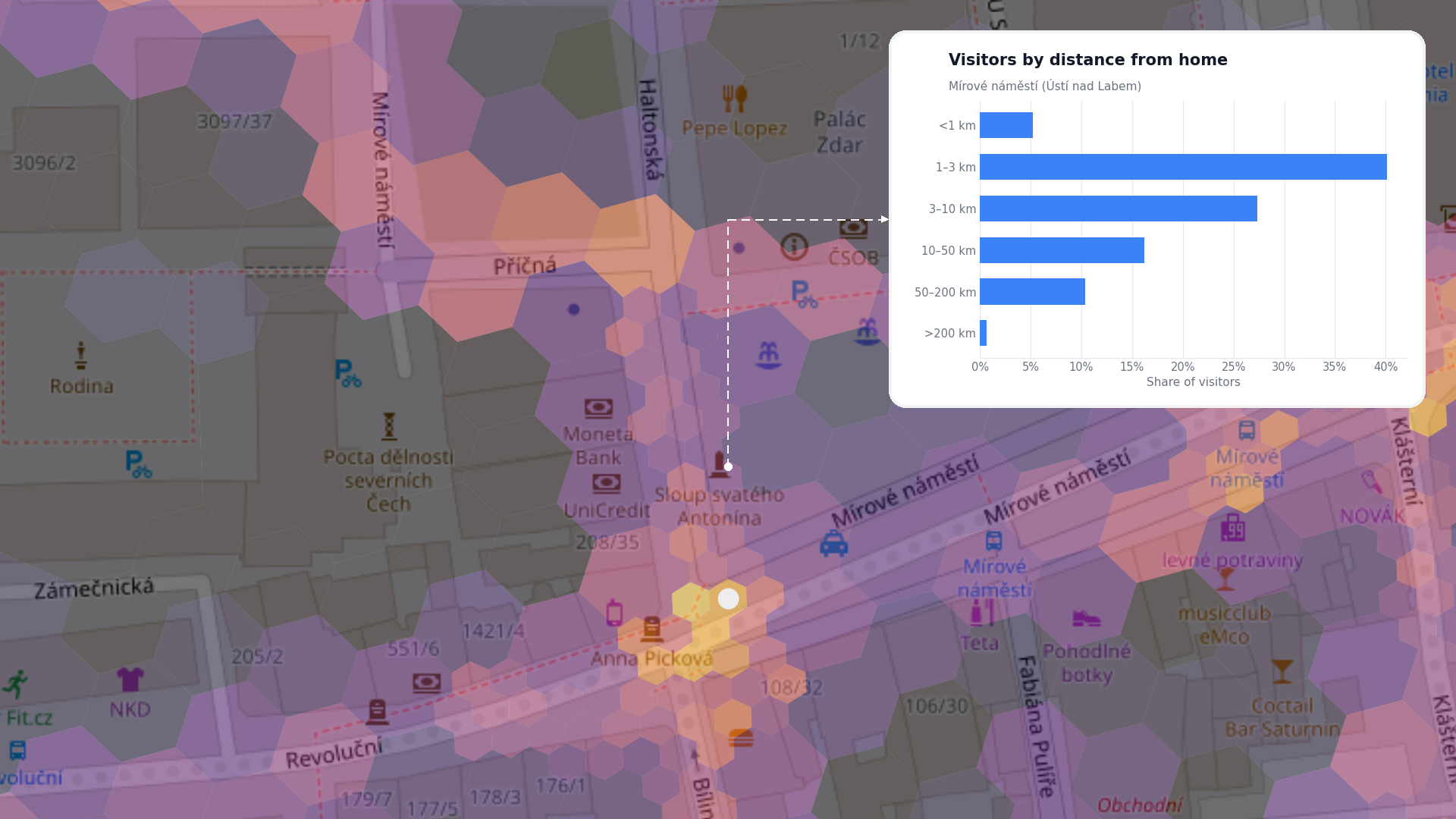Click the Coctail Bar Saturnin glass icon
The image size is (1456, 819).
click(1282, 671)
